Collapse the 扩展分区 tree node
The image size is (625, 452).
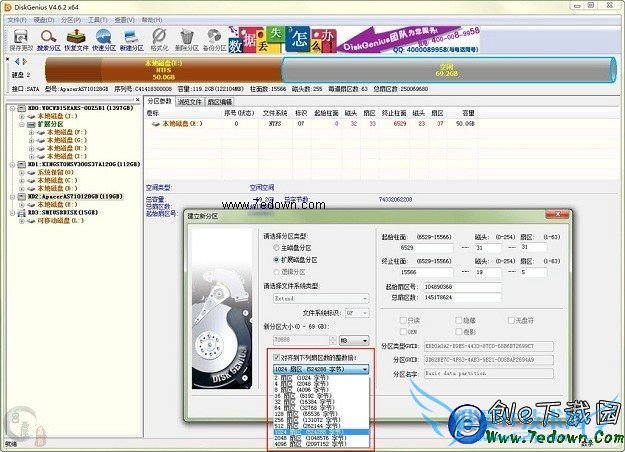tap(22, 124)
